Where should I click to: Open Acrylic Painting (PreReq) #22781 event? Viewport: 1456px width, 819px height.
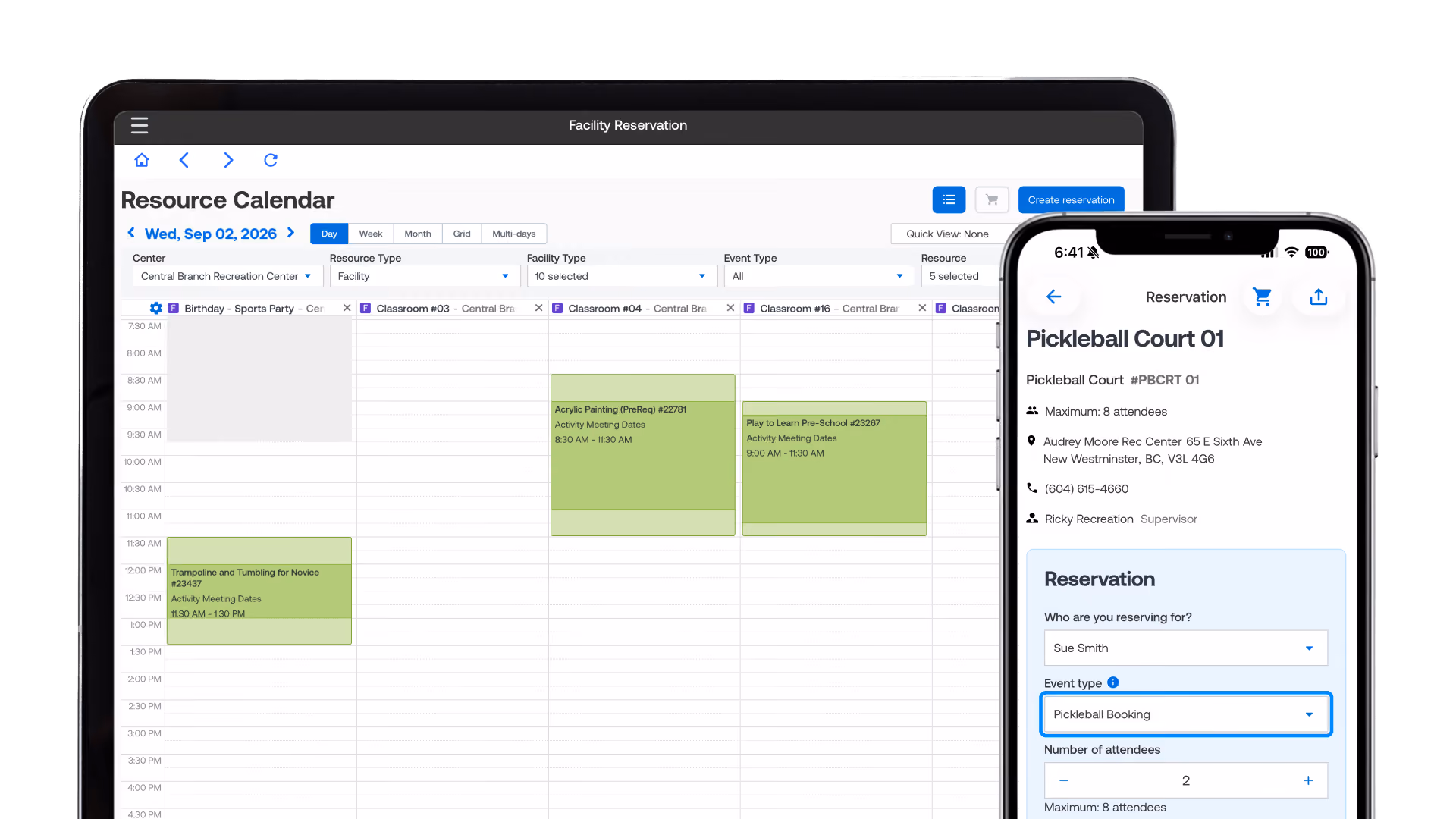642,455
